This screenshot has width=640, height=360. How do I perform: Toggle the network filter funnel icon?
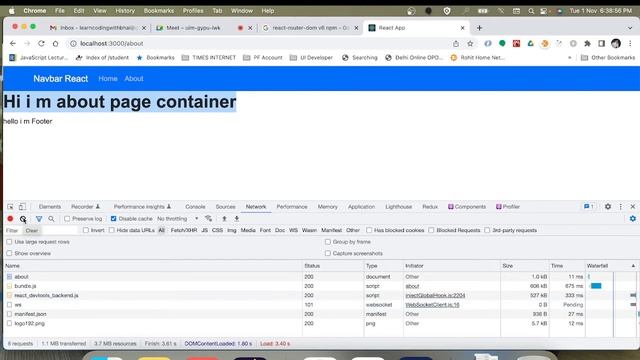(x=39, y=219)
